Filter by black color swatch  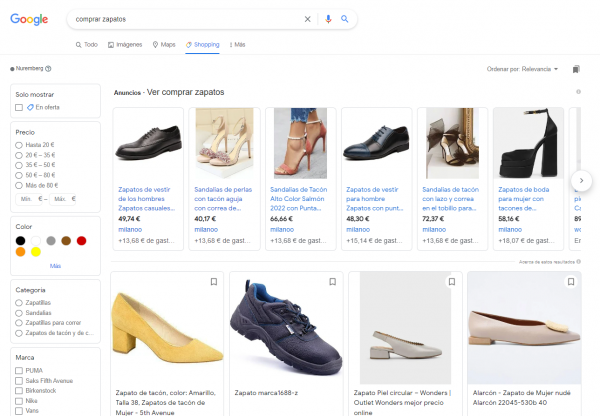click(21, 241)
